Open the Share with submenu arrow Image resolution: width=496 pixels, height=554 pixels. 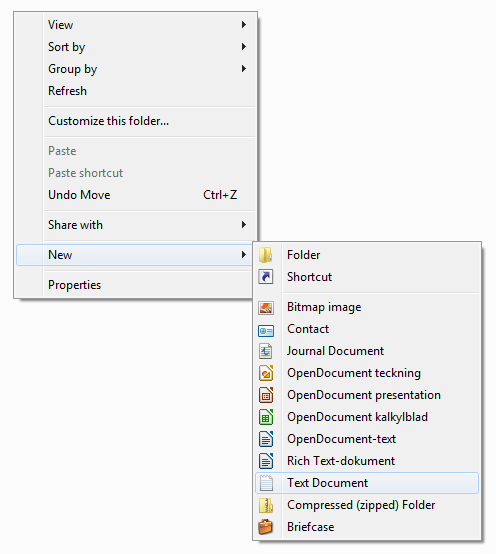pyautogui.click(x=244, y=225)
